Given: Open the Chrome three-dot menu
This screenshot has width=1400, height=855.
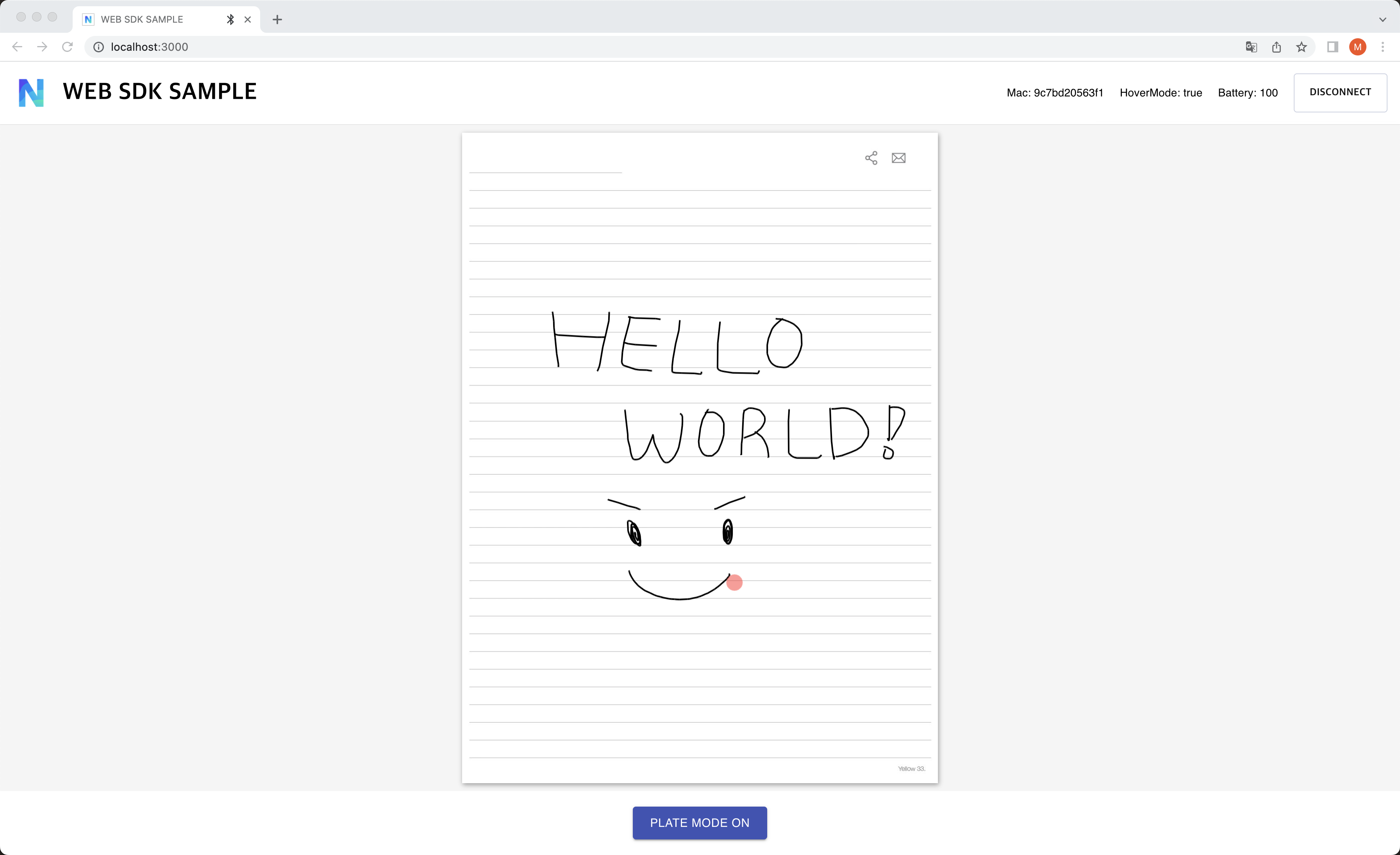Looking at the screenshot, I should (x=1383, y=47).
